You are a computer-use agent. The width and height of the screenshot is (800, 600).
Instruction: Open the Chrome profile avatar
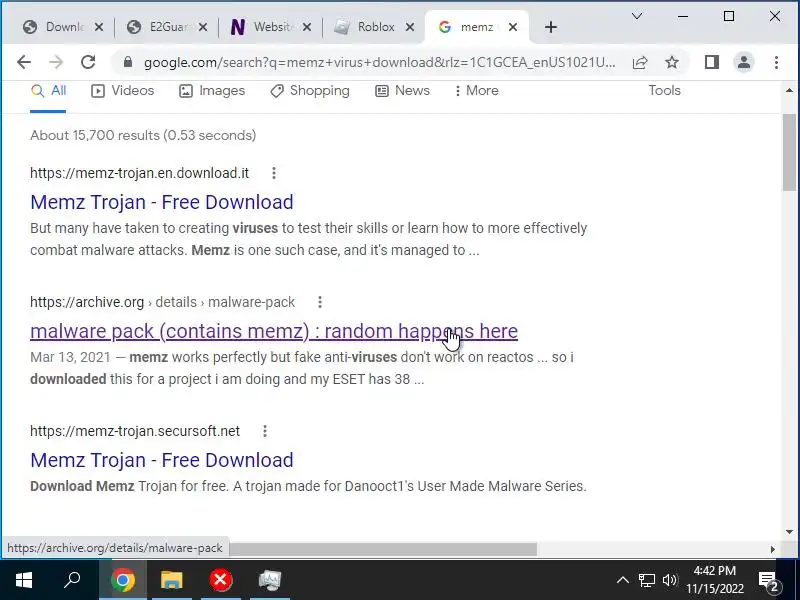(744, 62)
